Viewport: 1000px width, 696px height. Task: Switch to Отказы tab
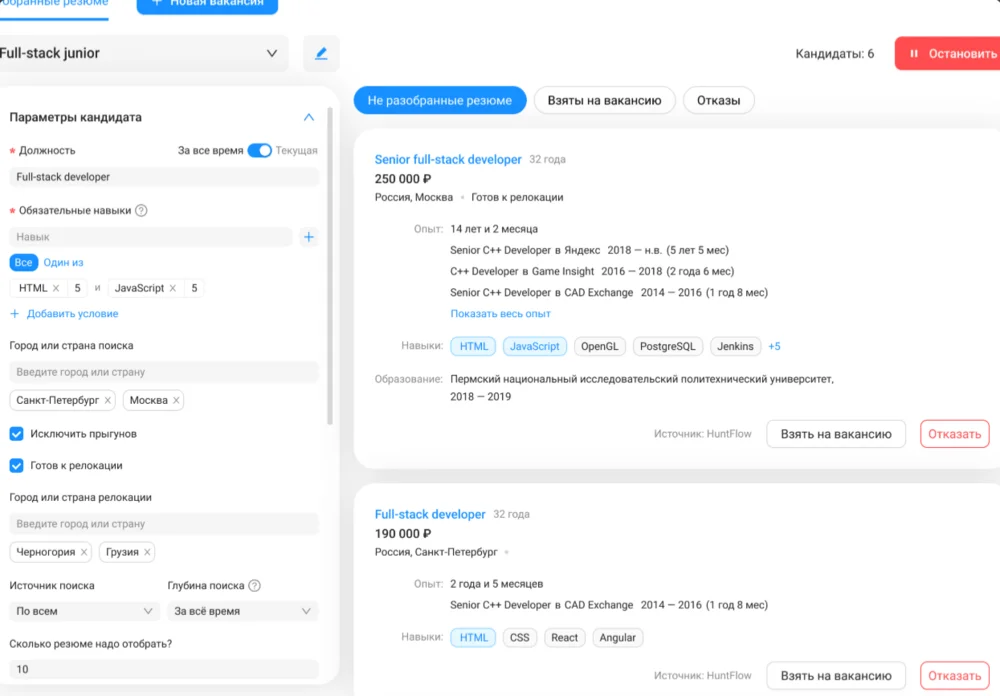[x=718, y=101]
